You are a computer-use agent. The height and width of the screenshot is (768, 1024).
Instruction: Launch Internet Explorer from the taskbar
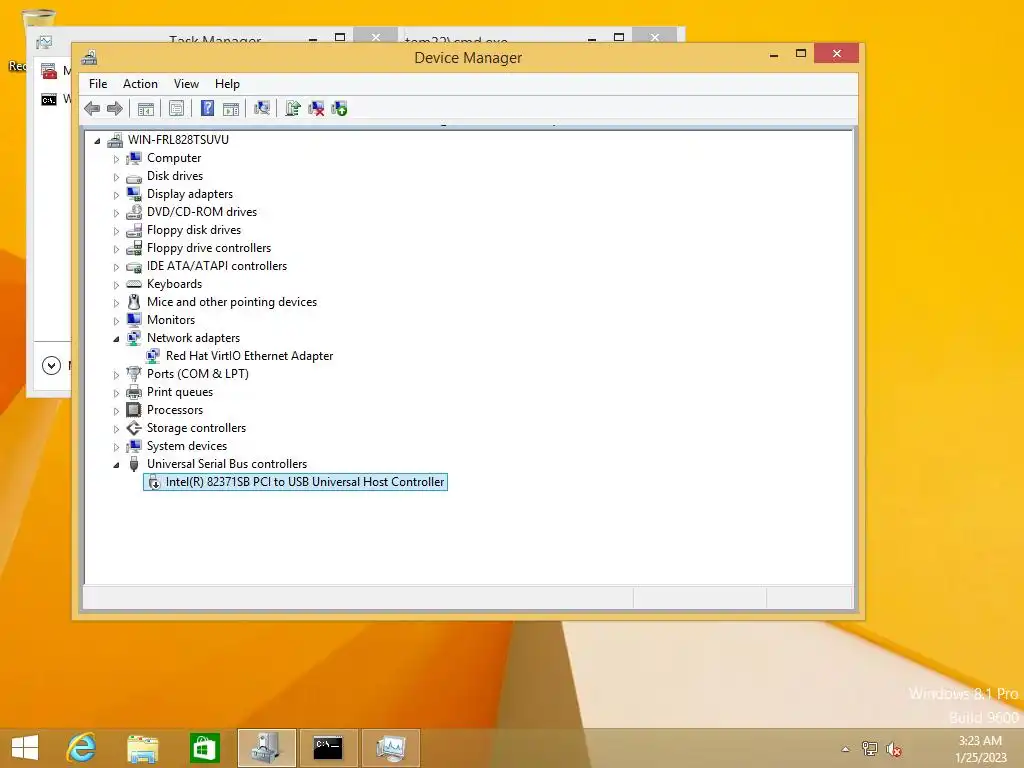point(81,748)
